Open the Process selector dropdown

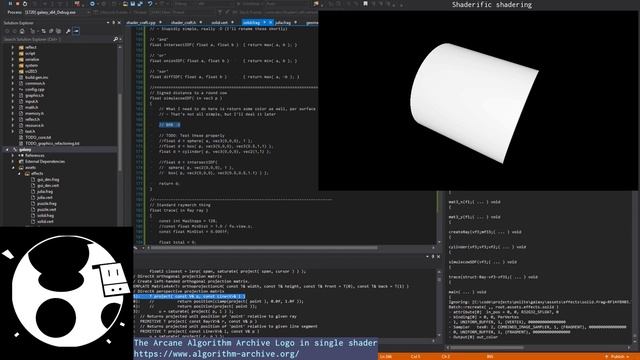pyautogui.click(x=88, y=12)
